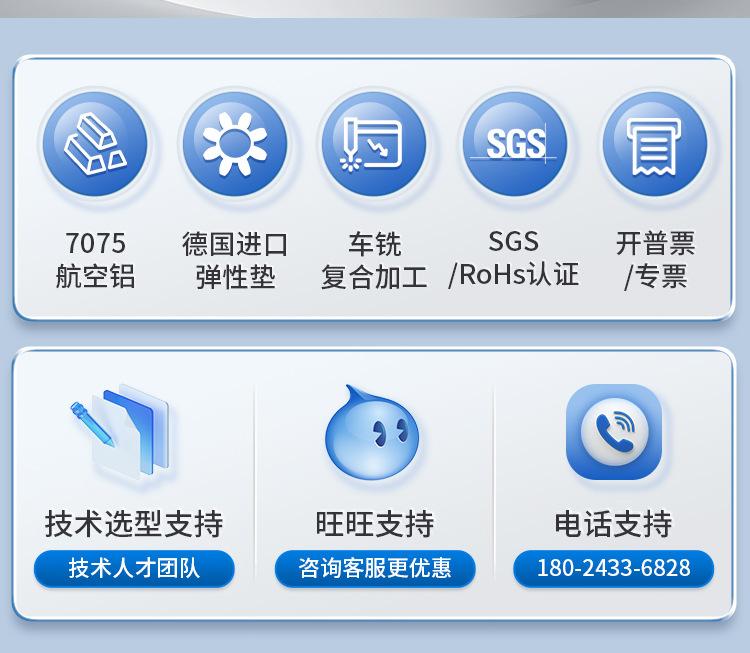This screenshot has width=750, height=653.
Task: Open the SGS certification circle icon
Action: click(515, 144)
